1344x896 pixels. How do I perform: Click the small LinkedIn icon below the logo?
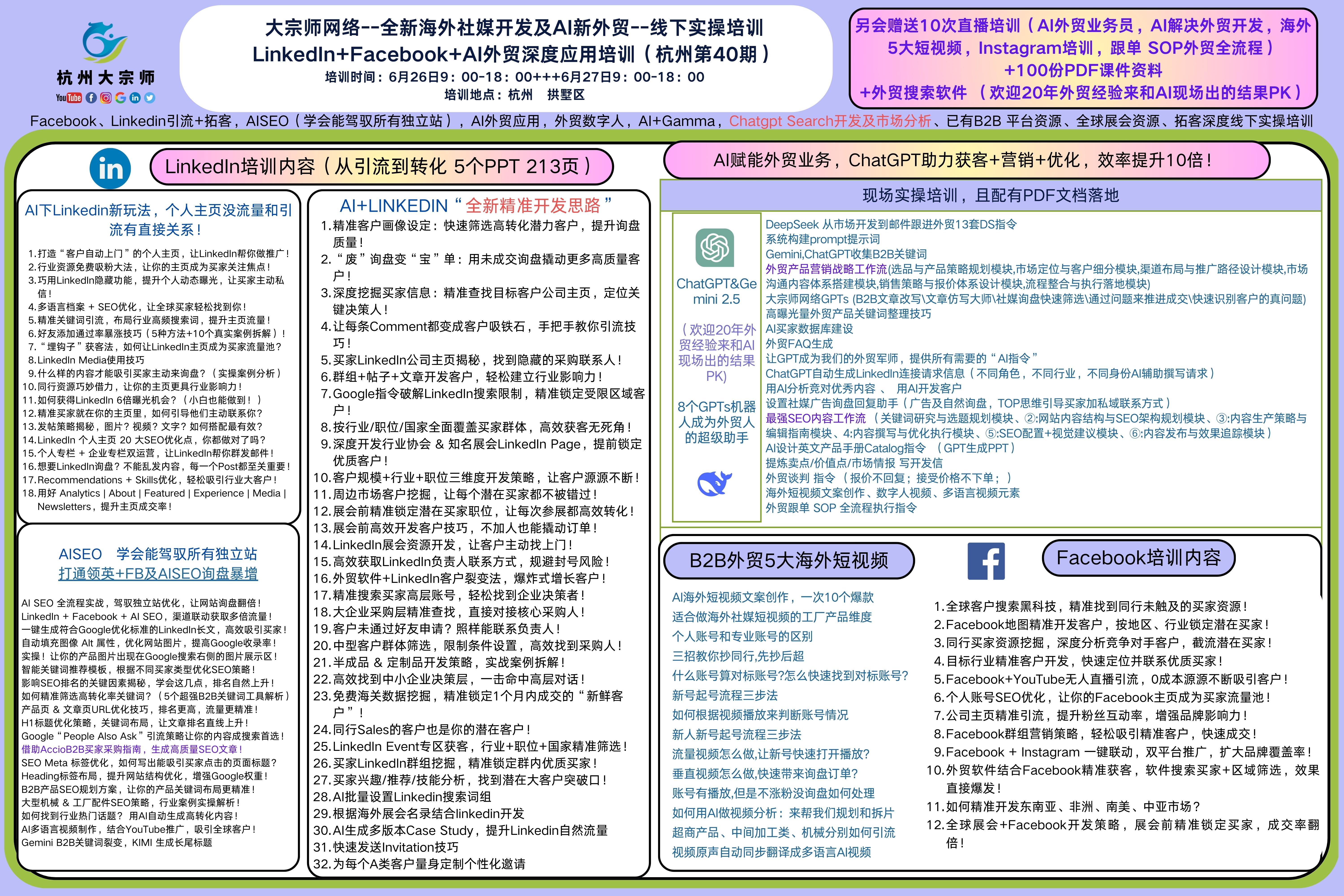click(135, 98)
